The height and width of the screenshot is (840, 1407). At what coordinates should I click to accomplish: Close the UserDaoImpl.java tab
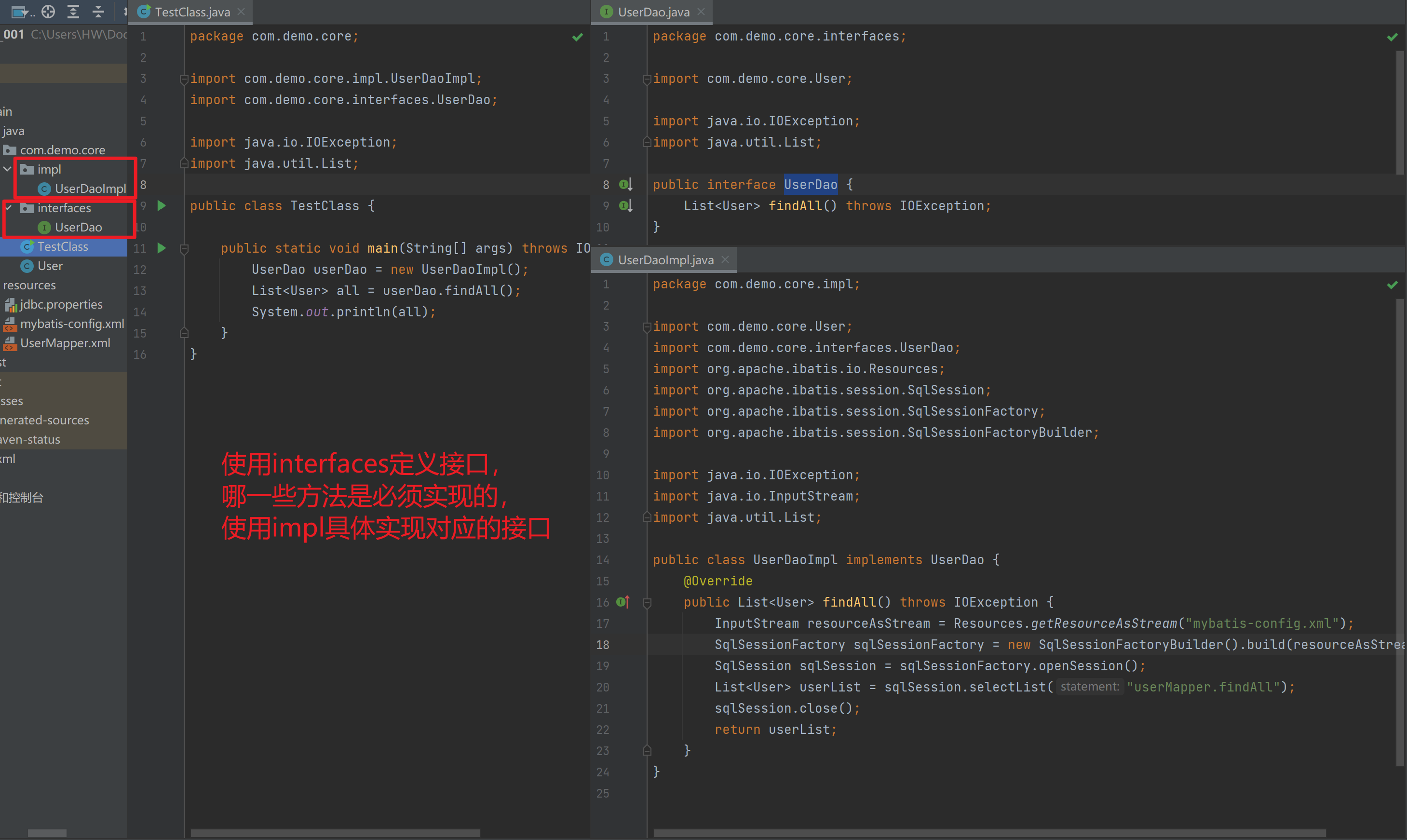pyautogui.click(x=725, y=260)
